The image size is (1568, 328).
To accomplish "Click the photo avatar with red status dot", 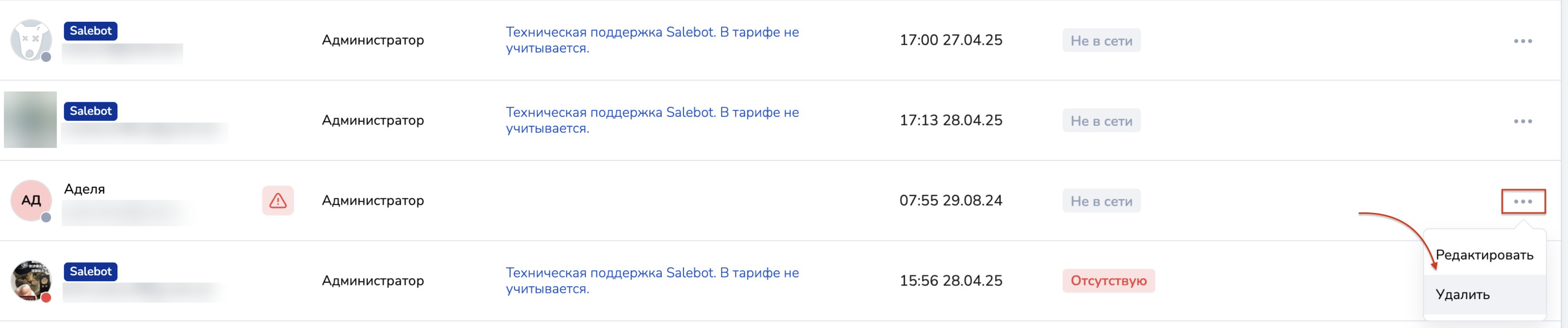I will tap(30, 280).
